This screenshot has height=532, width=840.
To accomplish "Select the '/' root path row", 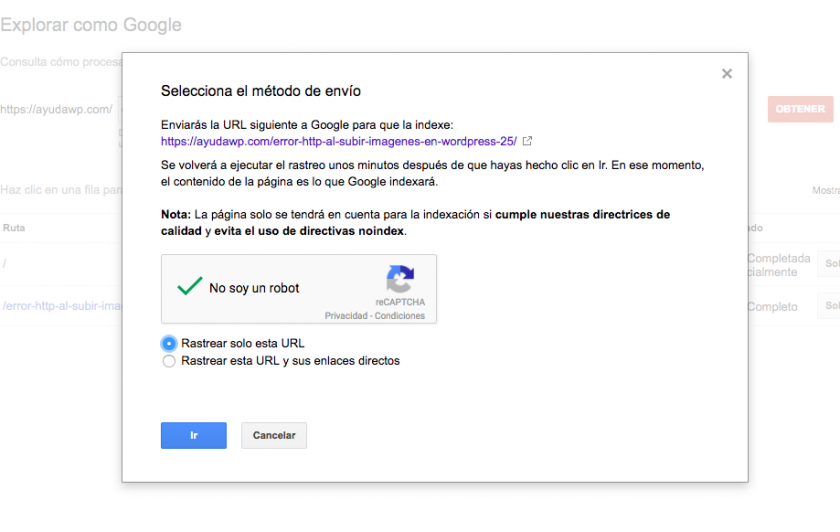I will pyautogui.click(x=4, y=264).
